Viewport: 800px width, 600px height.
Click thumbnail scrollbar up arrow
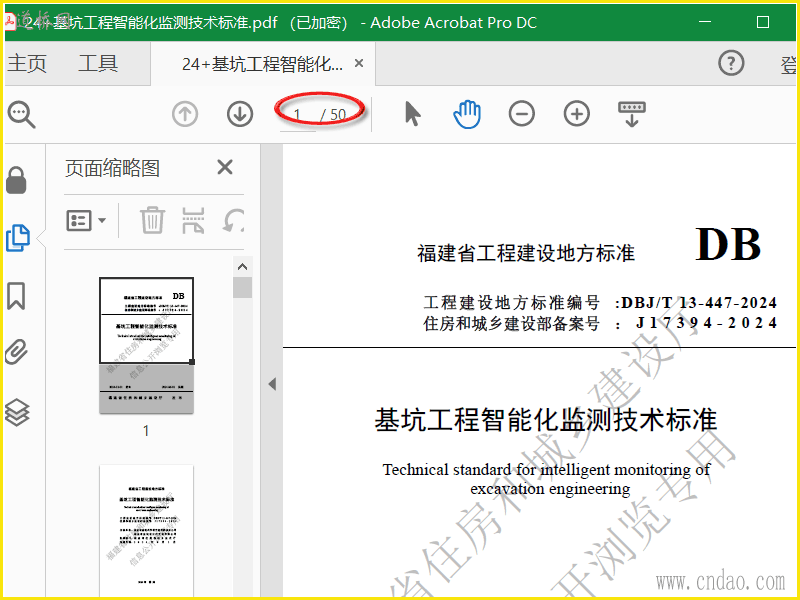242,266
